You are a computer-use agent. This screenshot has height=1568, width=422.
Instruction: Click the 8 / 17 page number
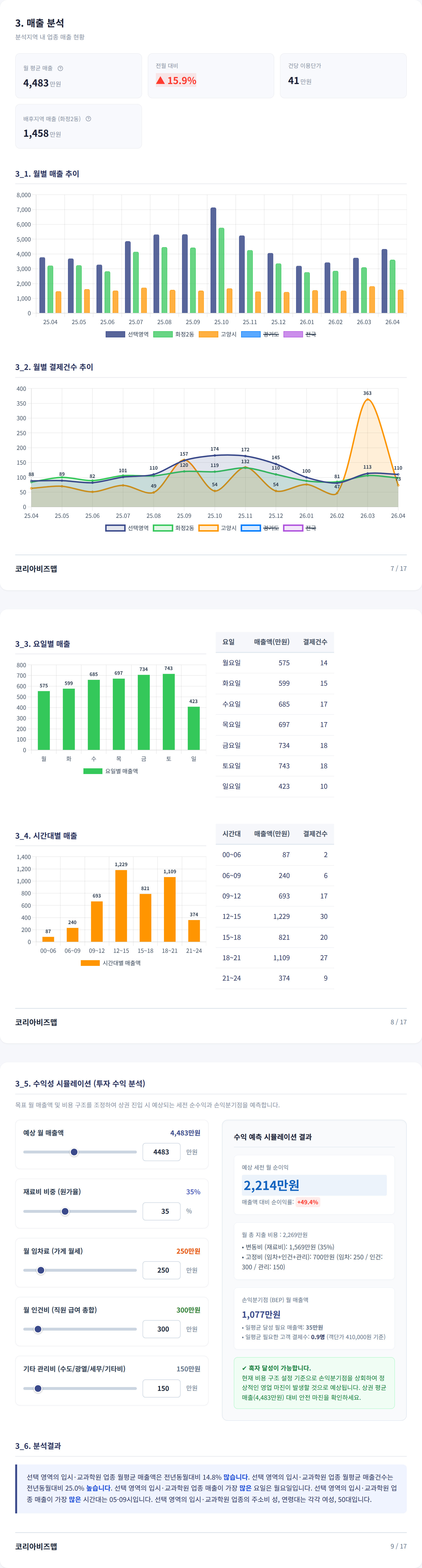coord(398,1022)
